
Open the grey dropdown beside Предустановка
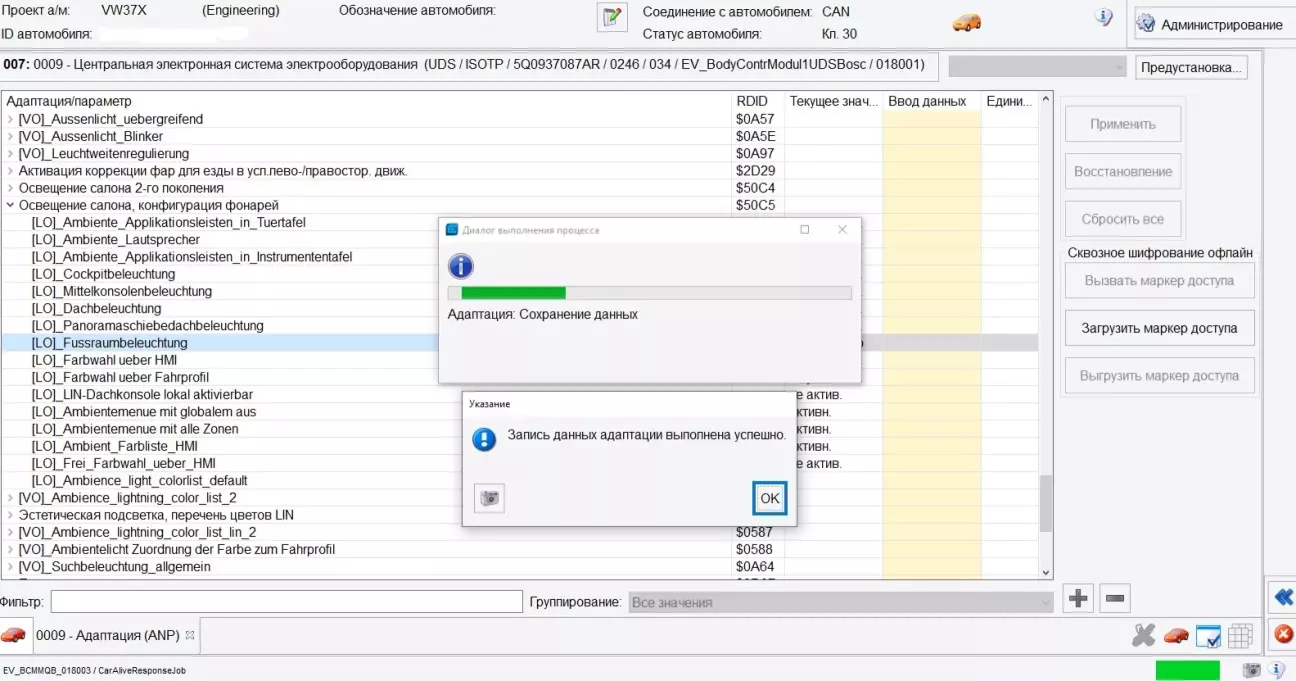click(1038, 67)
